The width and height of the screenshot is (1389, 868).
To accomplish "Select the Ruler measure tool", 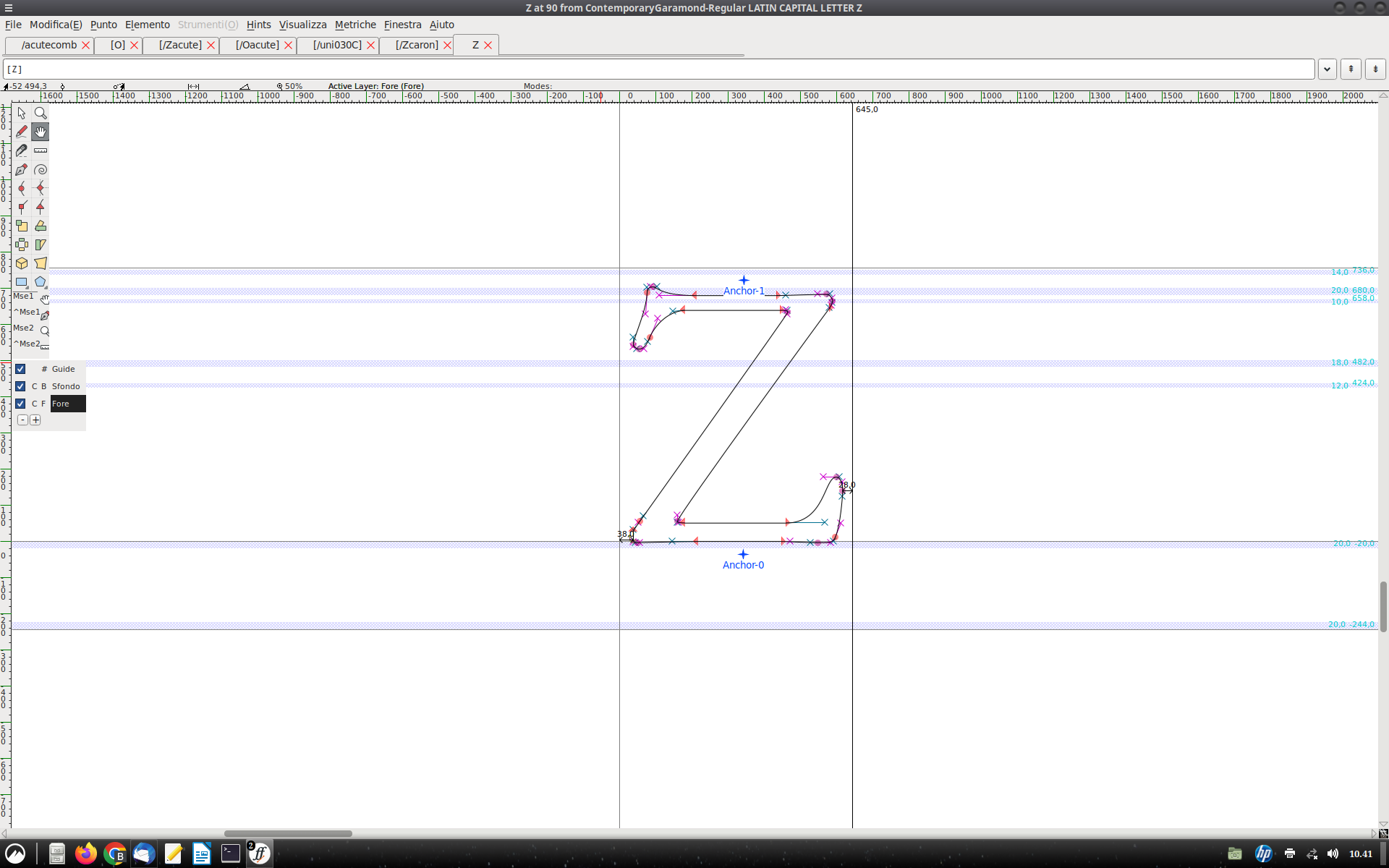I will 41,150.
